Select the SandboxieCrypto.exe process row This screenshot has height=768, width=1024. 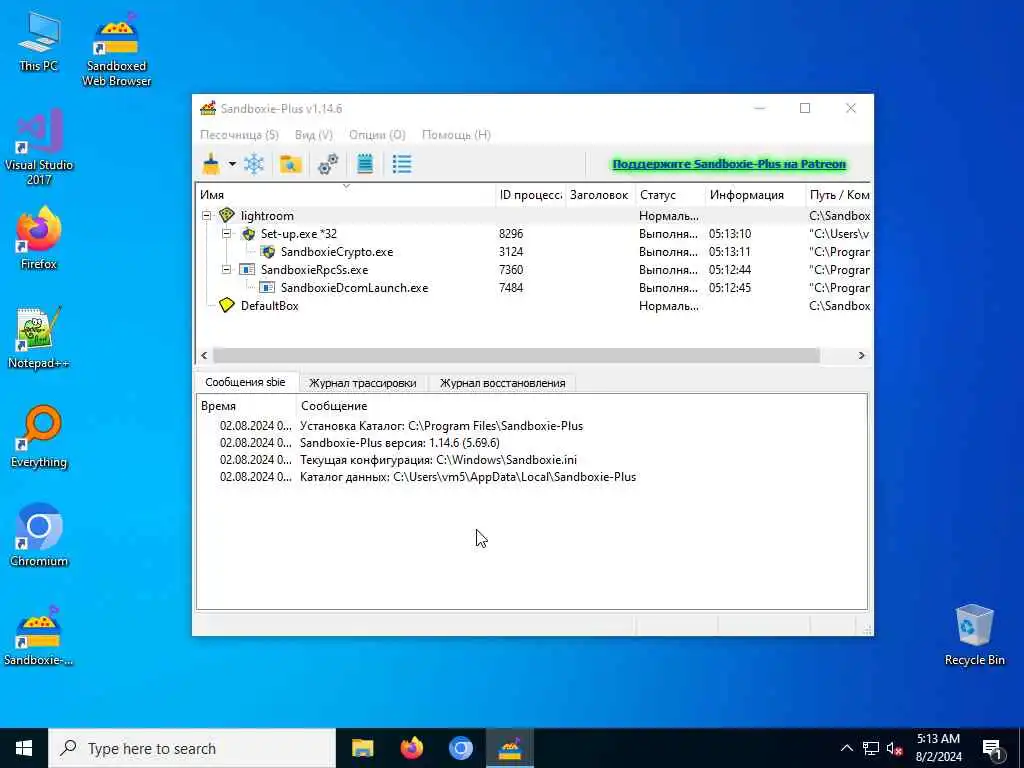point(534,251)
